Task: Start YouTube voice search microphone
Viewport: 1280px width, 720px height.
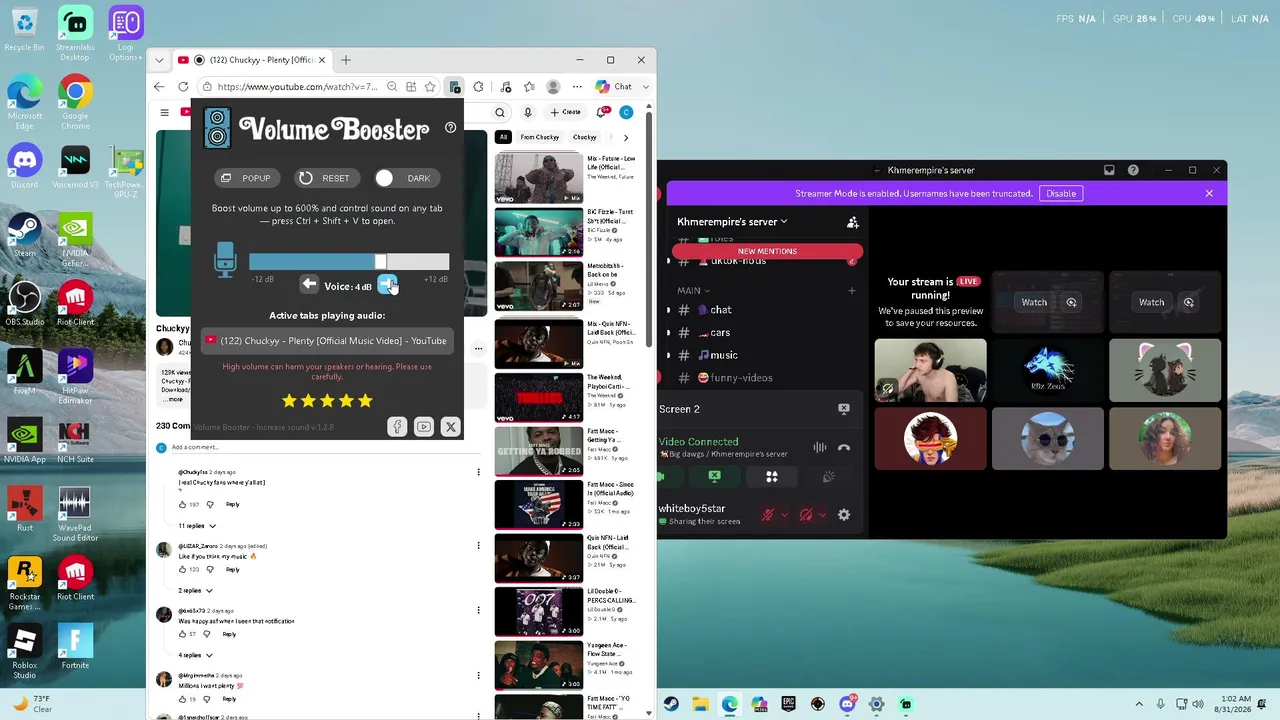Action: (x=528, y=112)
